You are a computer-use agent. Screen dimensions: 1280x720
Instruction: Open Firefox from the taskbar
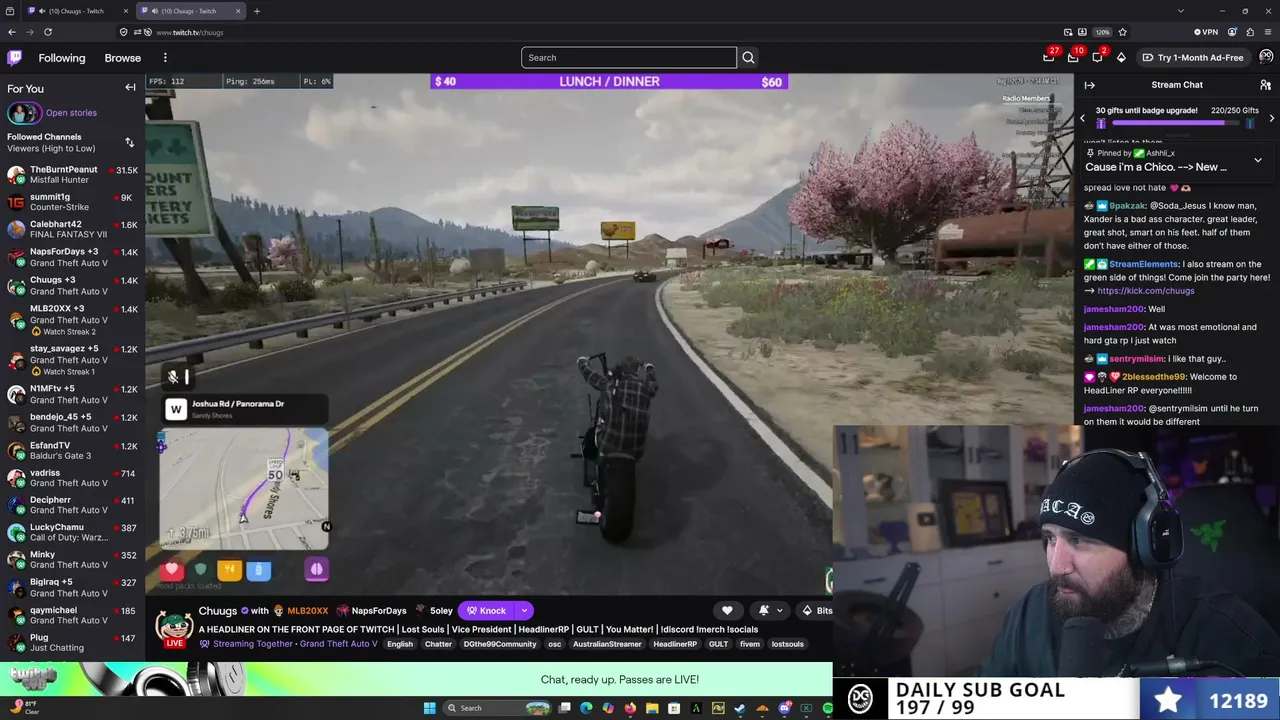(x=630, y=708)
